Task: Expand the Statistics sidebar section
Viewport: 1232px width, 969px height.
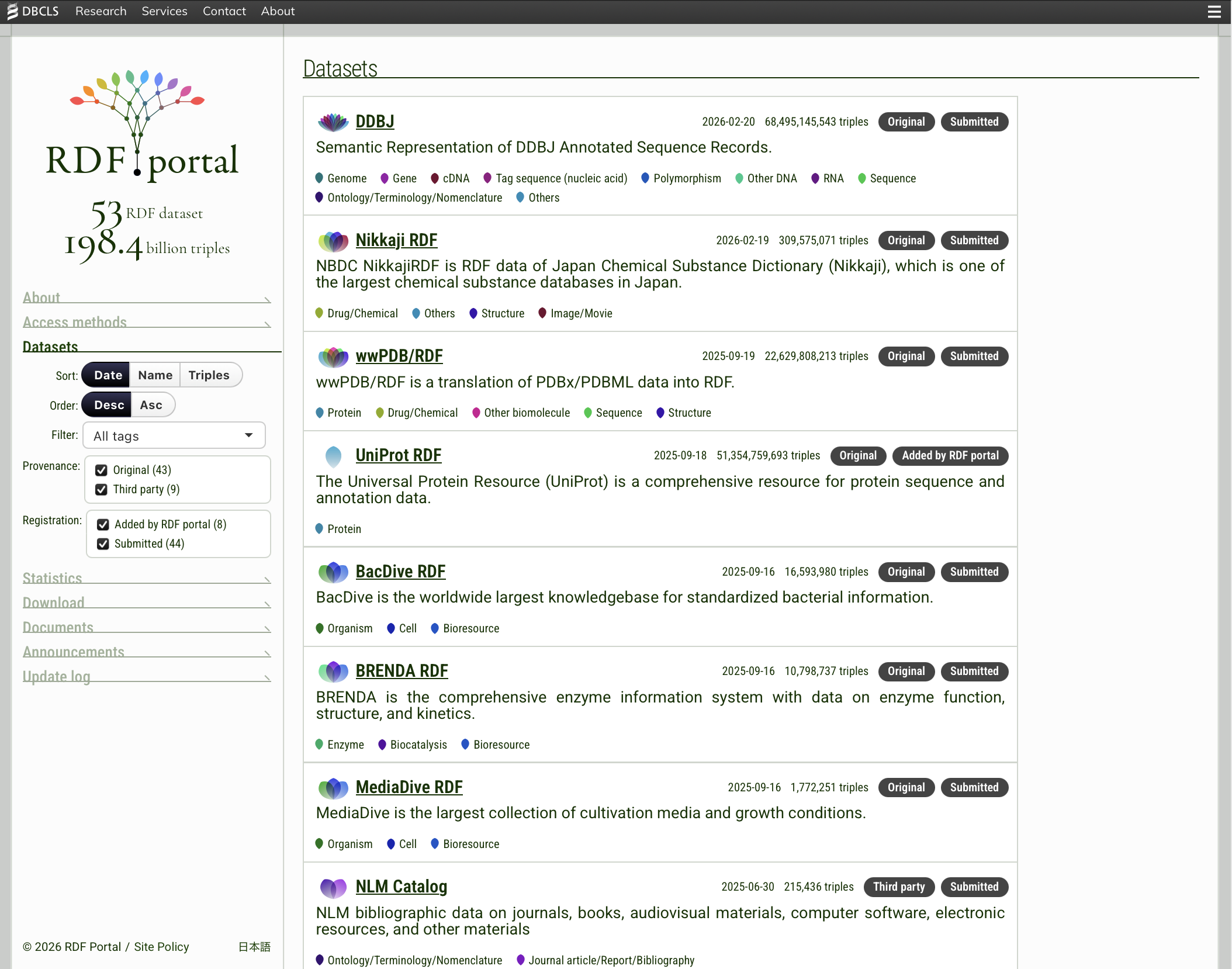Action: (53, 578)
